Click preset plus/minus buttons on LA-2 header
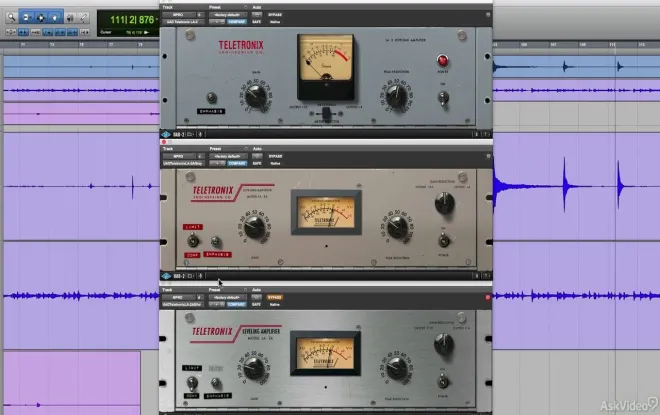The image size is (660, 415). (217, 21)
